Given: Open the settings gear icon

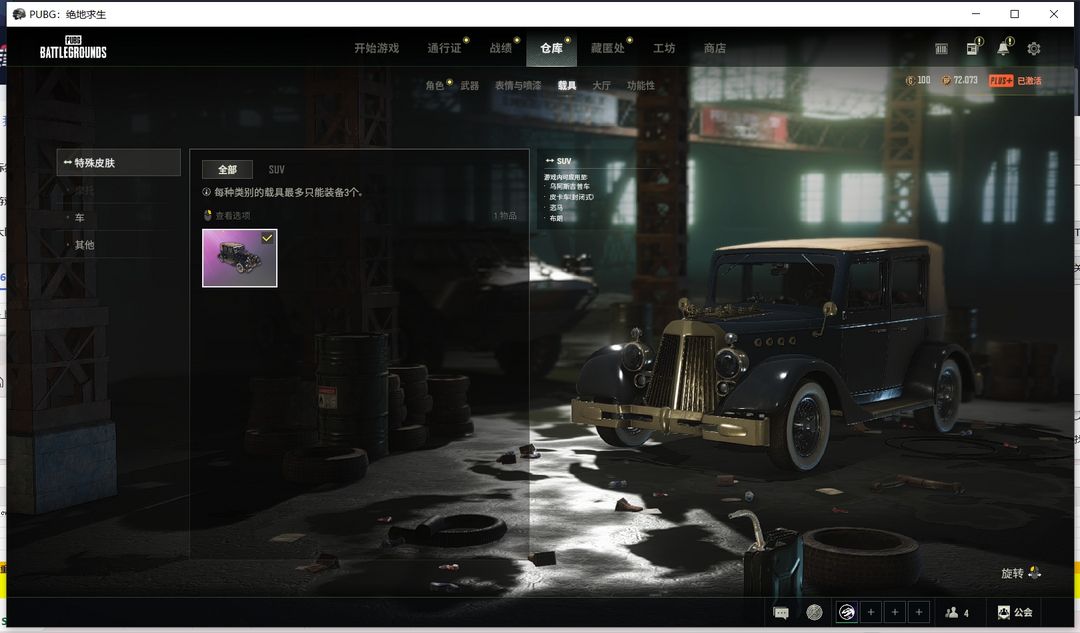Looking at the screenshot, I should point(1034,48).
